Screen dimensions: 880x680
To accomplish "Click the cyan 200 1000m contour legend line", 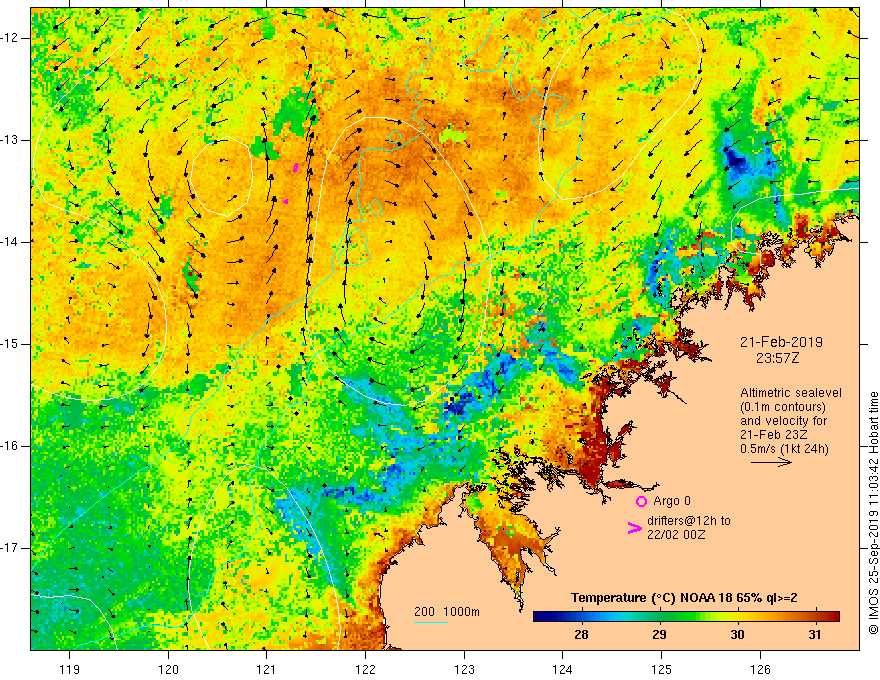I will 431,623.
